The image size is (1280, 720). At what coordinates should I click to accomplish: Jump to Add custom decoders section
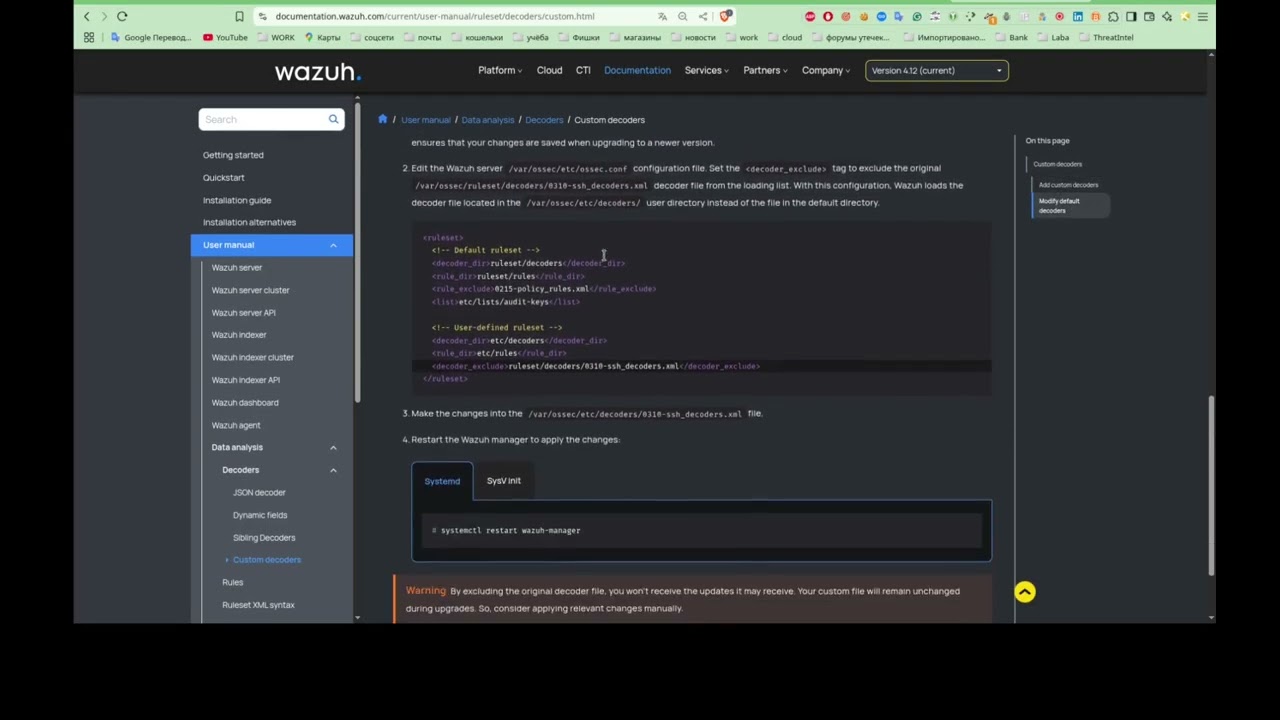coord(1068,185)
